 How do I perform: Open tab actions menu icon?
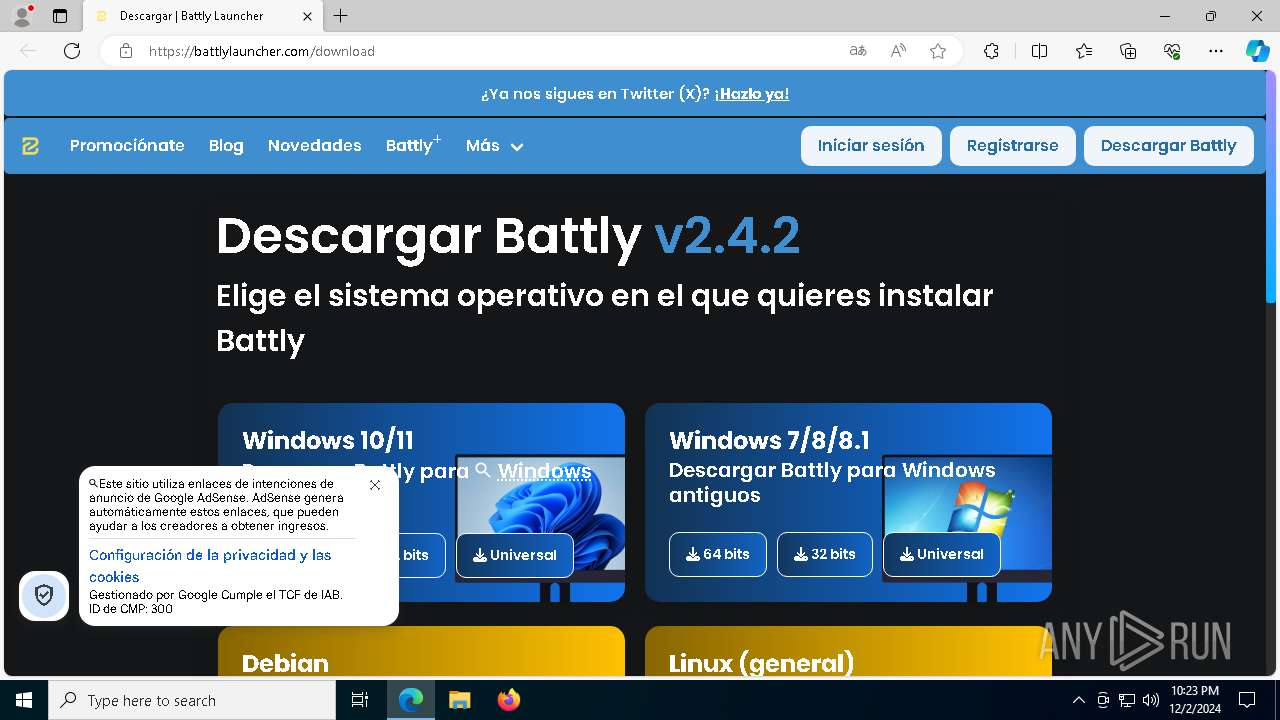pos(60,16)
